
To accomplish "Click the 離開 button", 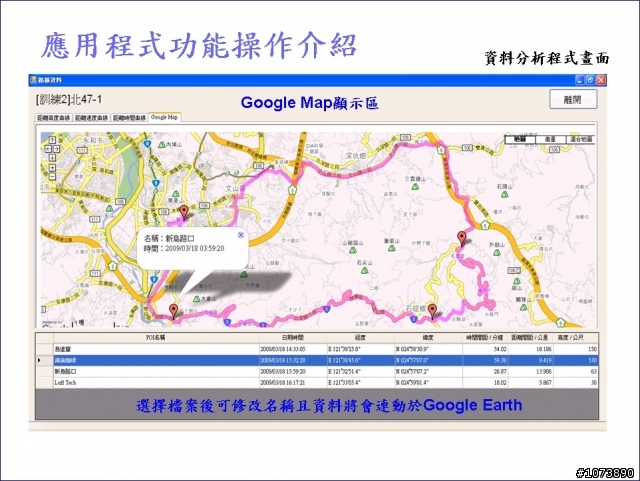I will pyautogui.click(x=573, y=99).
